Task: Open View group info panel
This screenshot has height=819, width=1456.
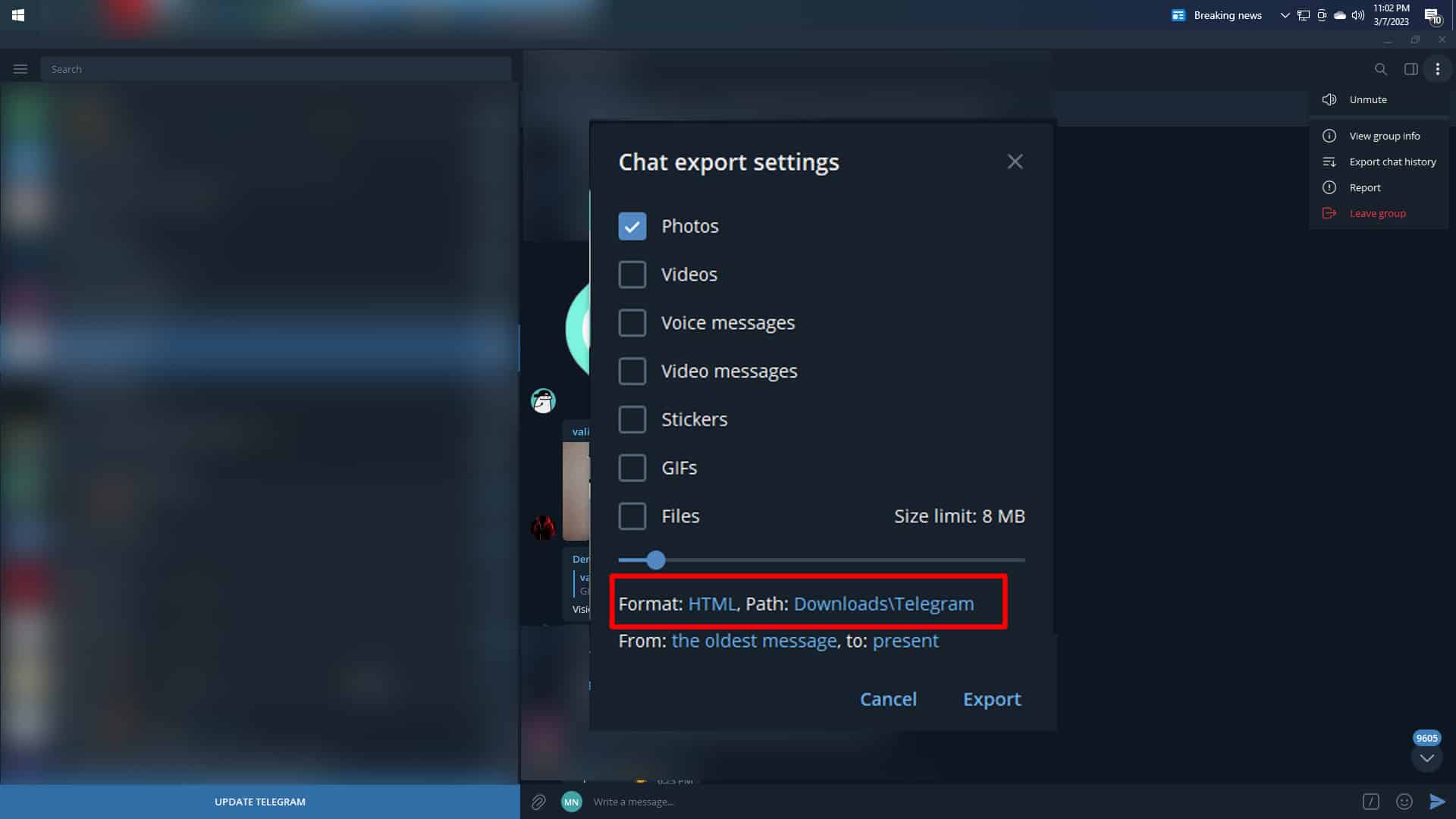Action: click(1384, 136)
